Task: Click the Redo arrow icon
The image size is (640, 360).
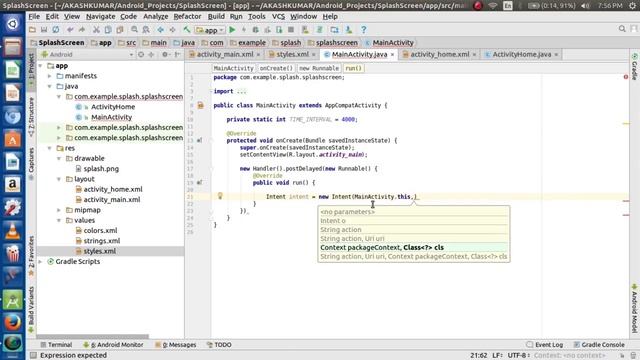Action: point(82,29)
